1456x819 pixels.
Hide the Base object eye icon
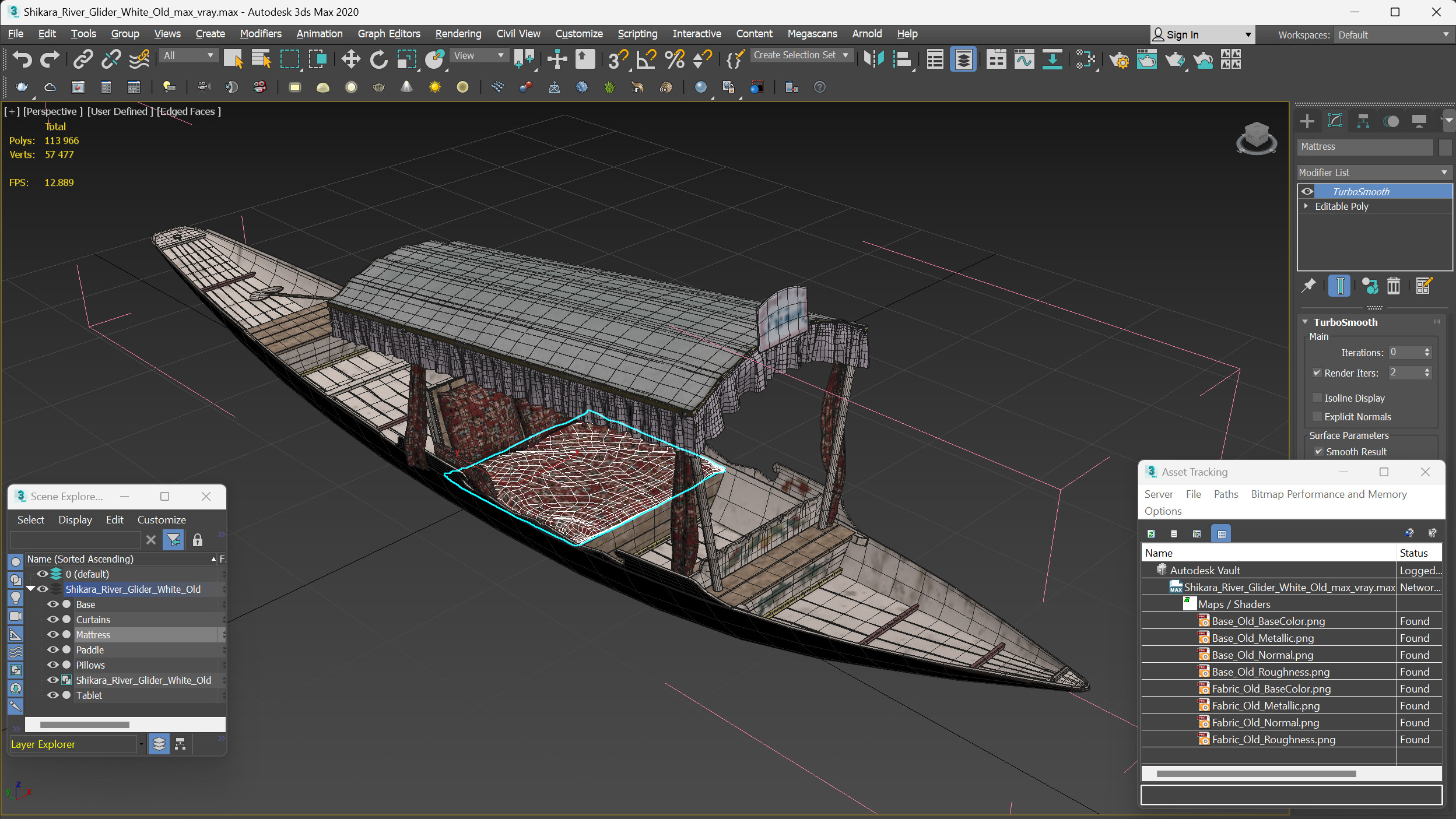click(x=53, y=604)
